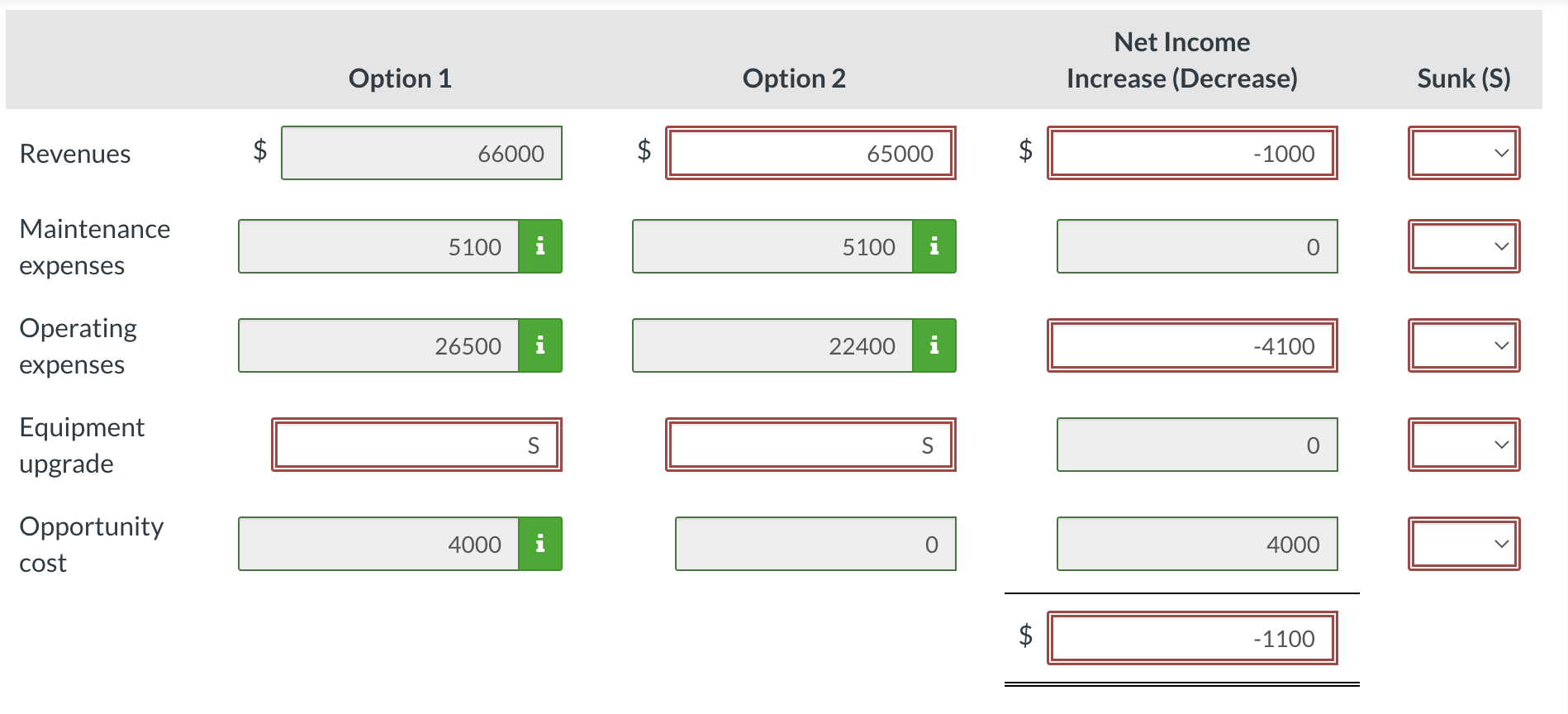Click the Opportunity cost Option 2 field showing 0
Image resolution: width=1568 pixels, height=714 pixels.
[815, 543]
